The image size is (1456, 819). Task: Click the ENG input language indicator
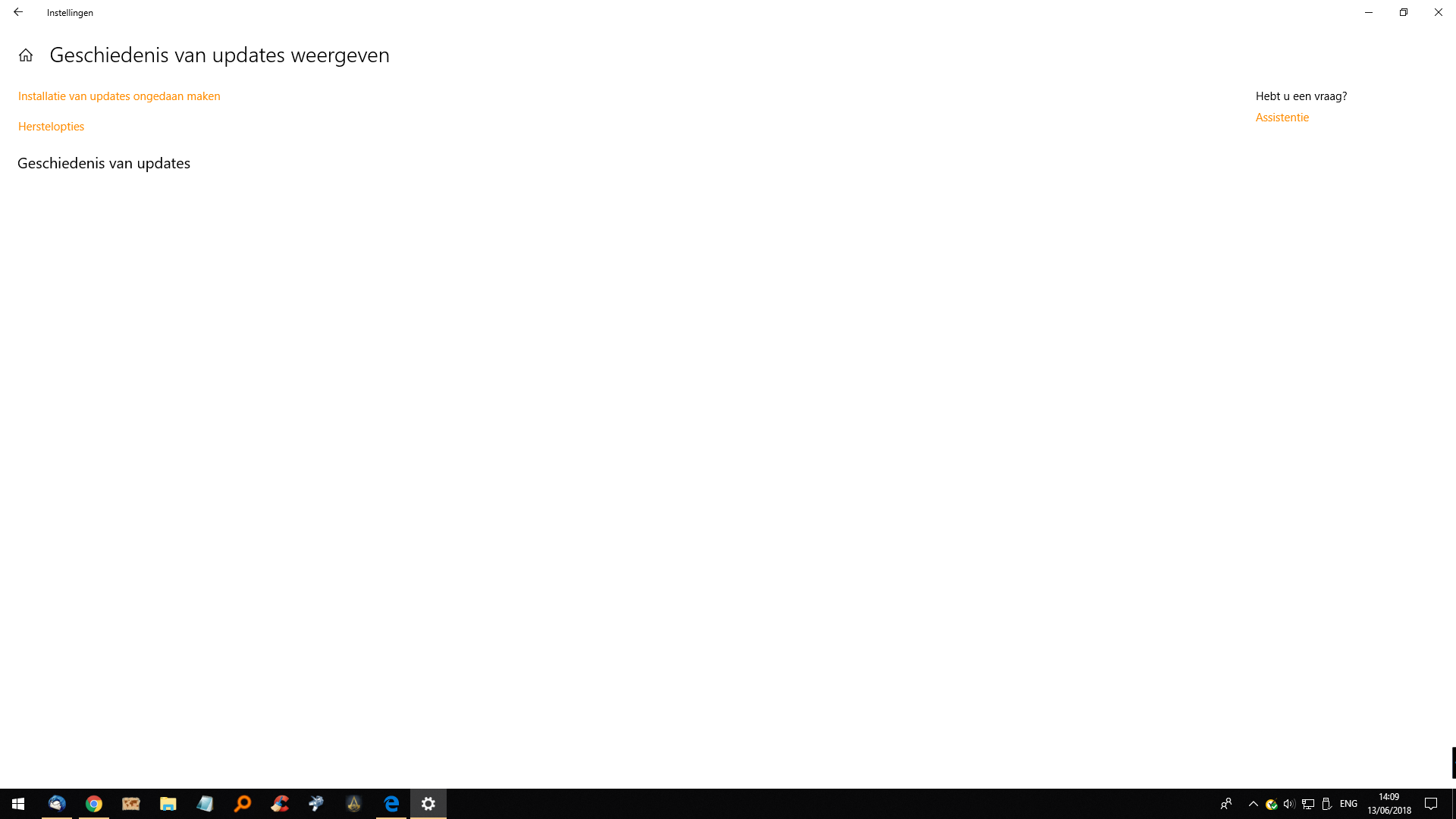tap(1348, 804)
